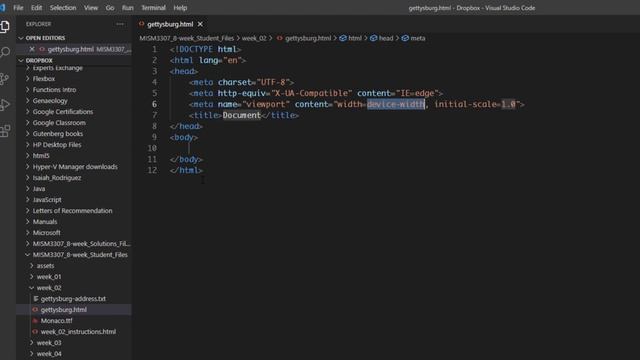The height and width of the screenshot is (360, 640).
Task: Open the Terminal menu
Action: pos(153,8)
